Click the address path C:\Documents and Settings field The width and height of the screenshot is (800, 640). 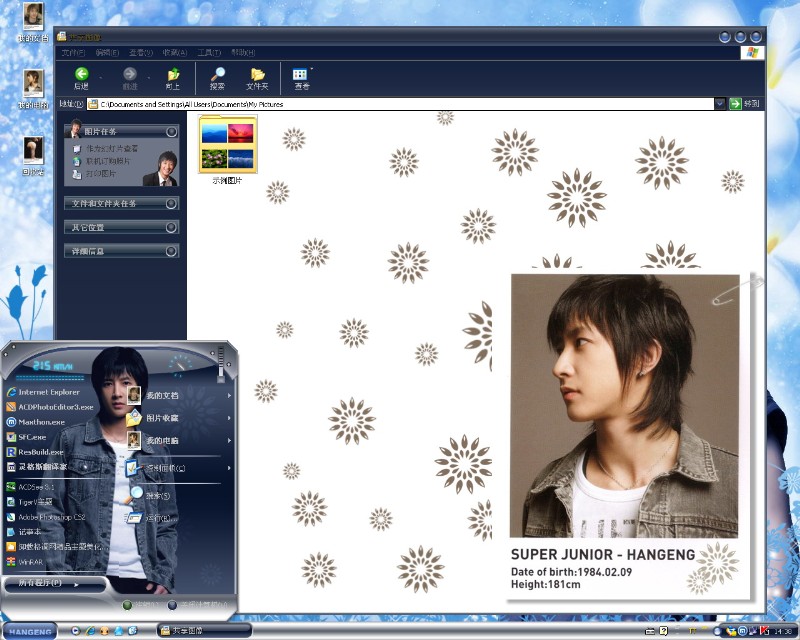click(x=400, y=104)
